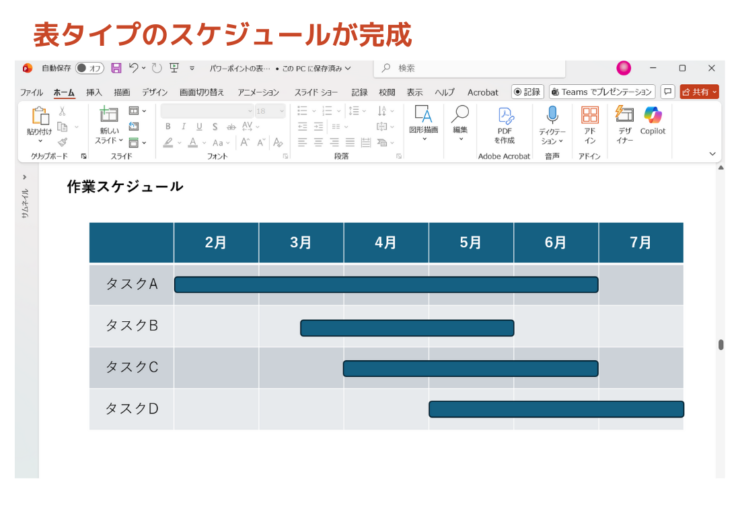Increase the list indent level

coord(319,126)
